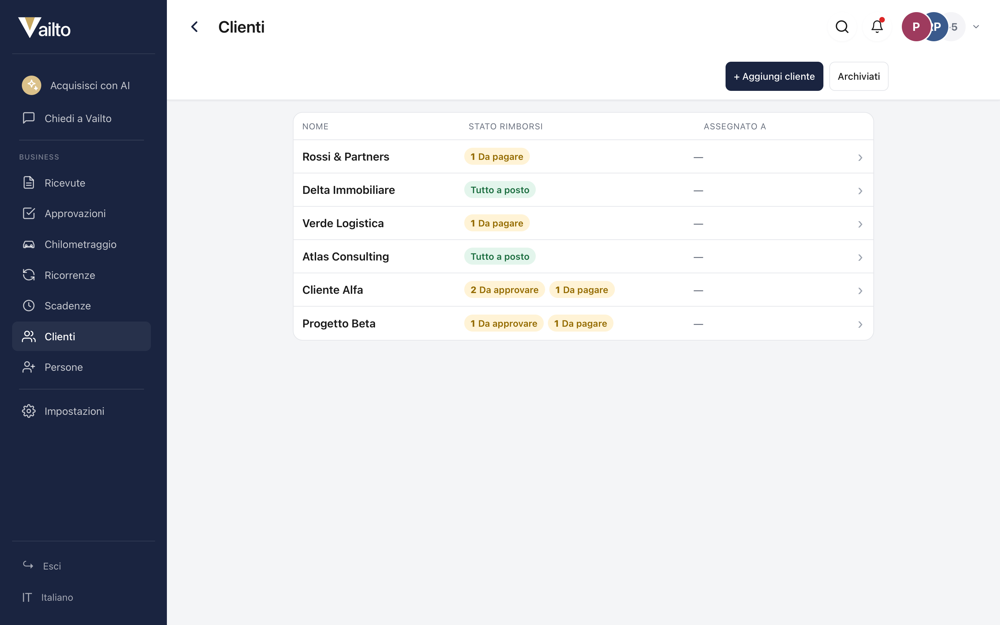The height and width of the screenshot is (625, 1000).
Task: Click the Clienti page title
Action: point(241,27)
